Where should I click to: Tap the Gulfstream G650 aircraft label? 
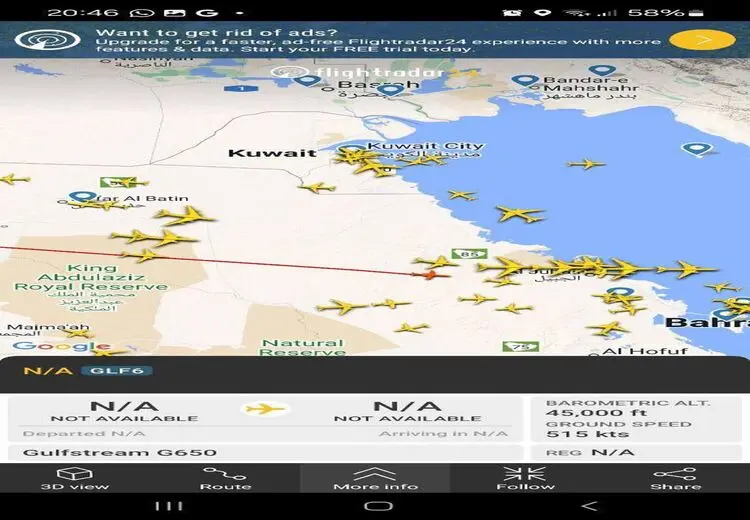[120, 453]
